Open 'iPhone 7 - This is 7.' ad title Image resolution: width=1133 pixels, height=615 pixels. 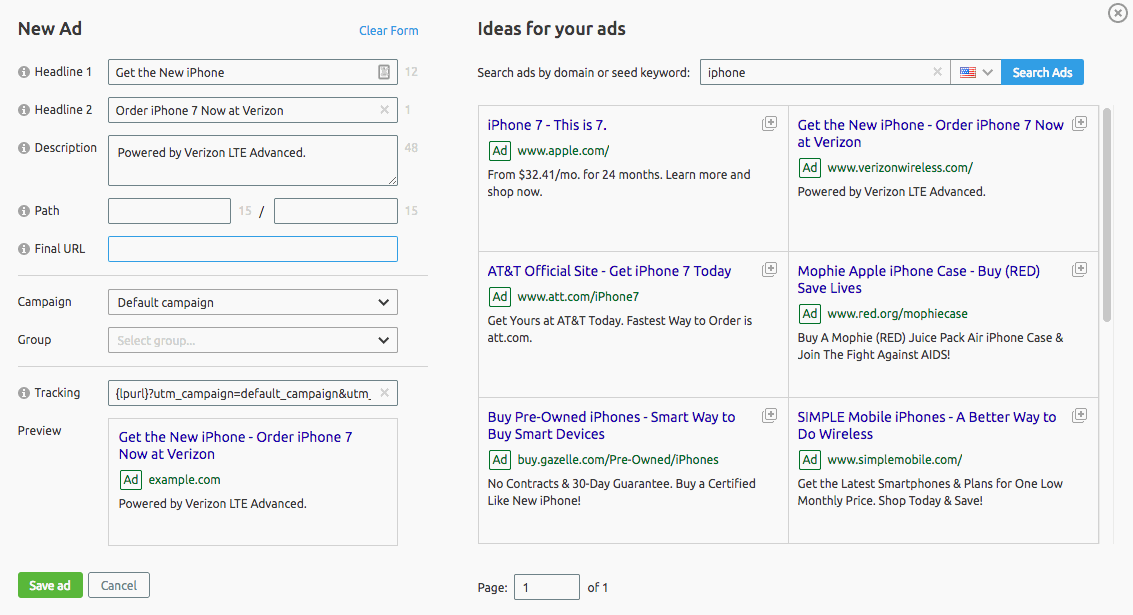[547, 125]
